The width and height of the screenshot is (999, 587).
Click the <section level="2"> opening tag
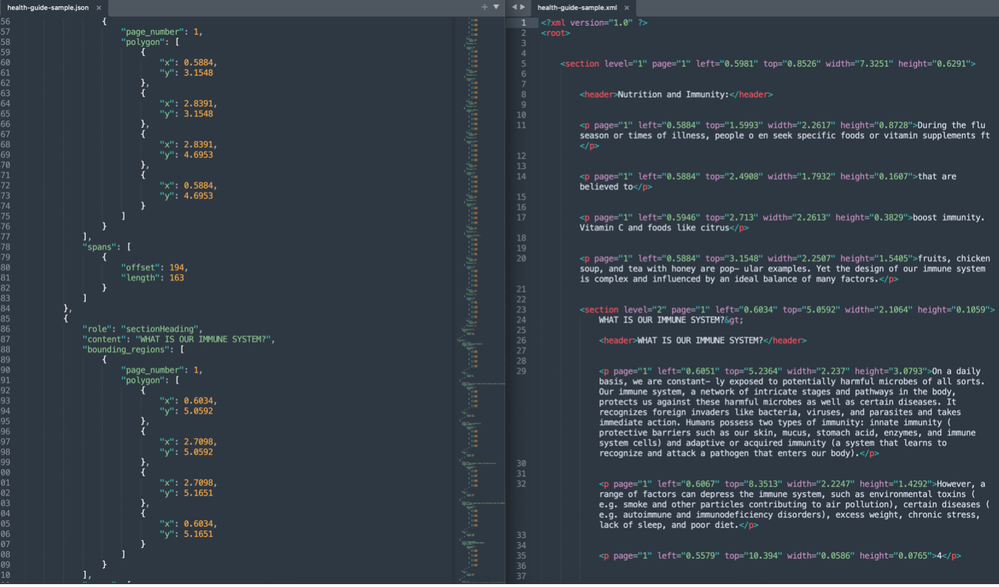787,309
